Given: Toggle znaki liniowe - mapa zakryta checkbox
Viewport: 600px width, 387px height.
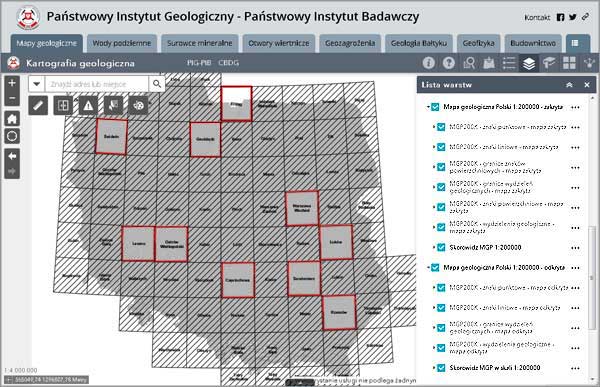Looking at the screenshot, I should click(x=441, y=147).
